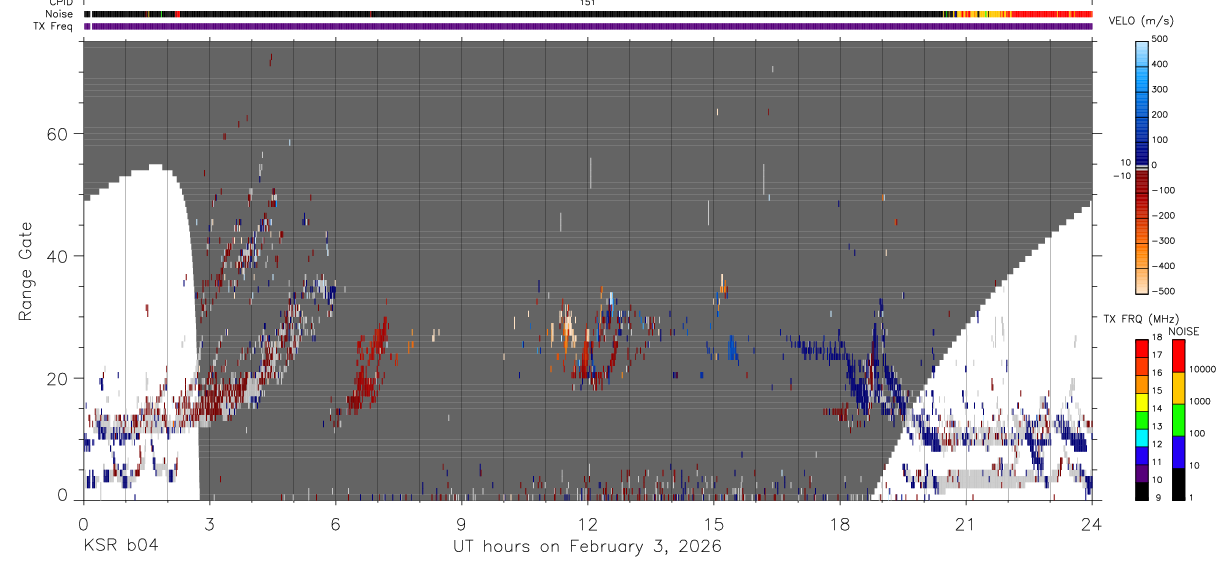Click the 'Noise' row label at top left

(60, 14)
